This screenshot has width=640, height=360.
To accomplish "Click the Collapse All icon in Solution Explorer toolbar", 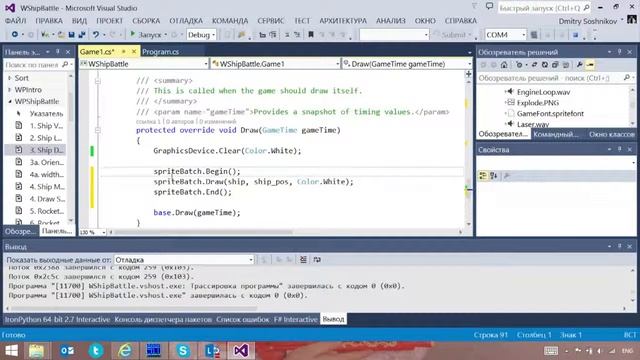I will (555, 64).
